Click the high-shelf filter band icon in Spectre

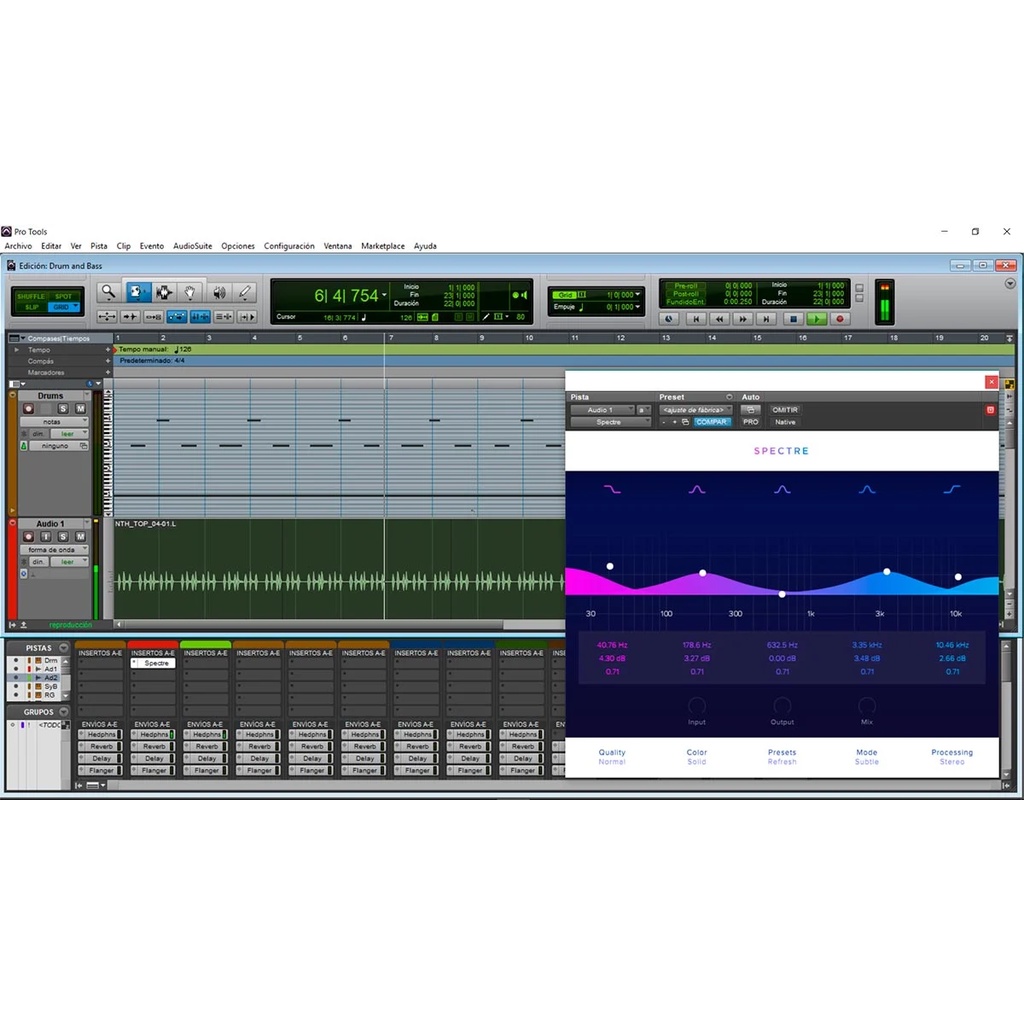click(952, 489)
